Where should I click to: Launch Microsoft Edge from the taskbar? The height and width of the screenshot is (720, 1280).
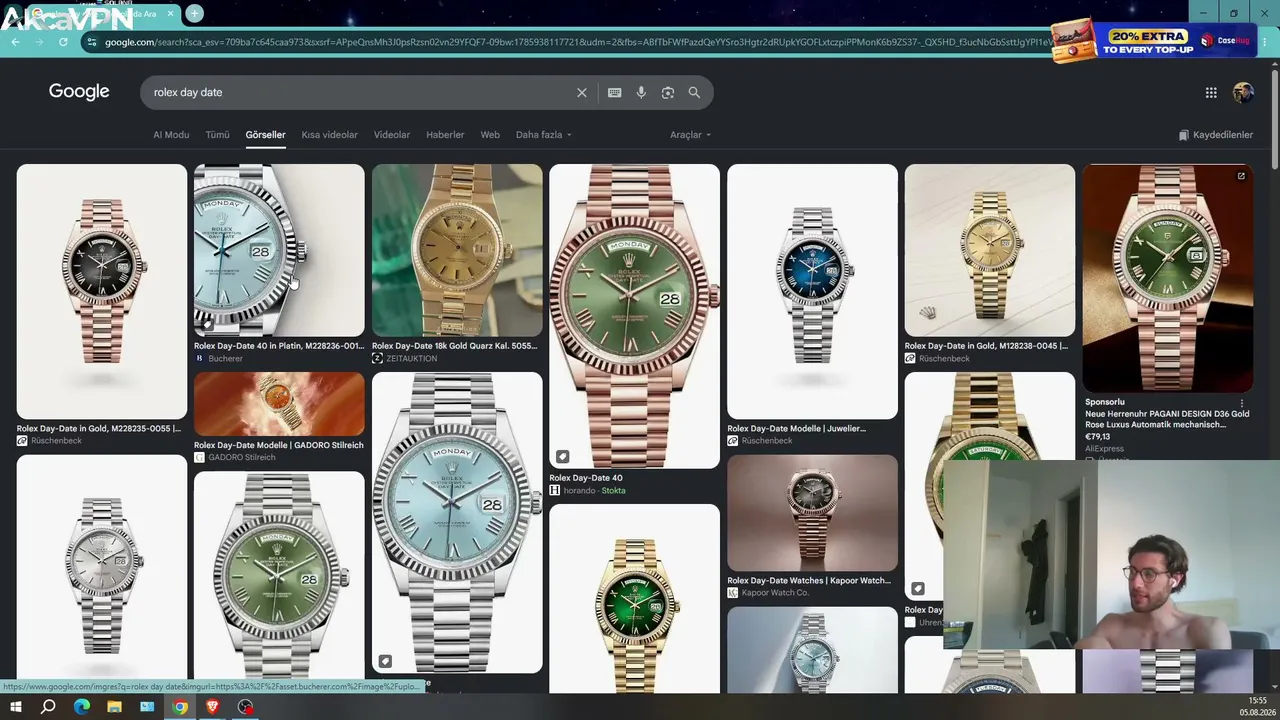click(x=82, y=707)
